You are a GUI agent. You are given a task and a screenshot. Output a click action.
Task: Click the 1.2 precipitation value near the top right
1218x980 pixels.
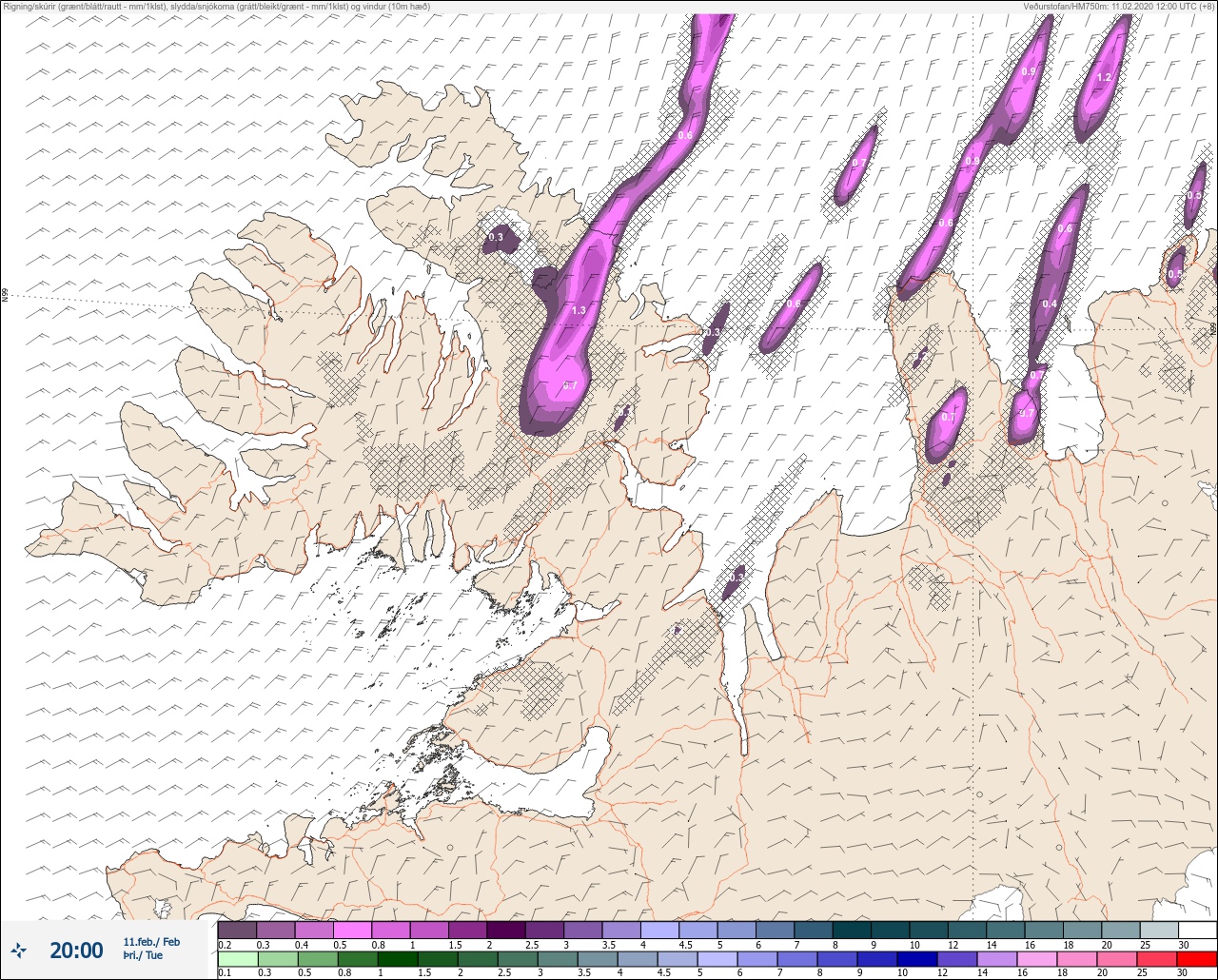point(1105,77)
